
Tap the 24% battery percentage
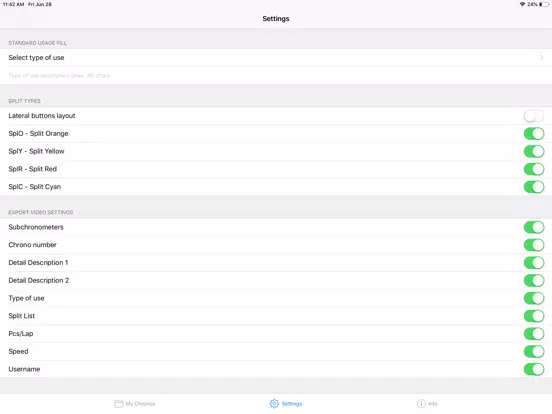pos(532,4)
